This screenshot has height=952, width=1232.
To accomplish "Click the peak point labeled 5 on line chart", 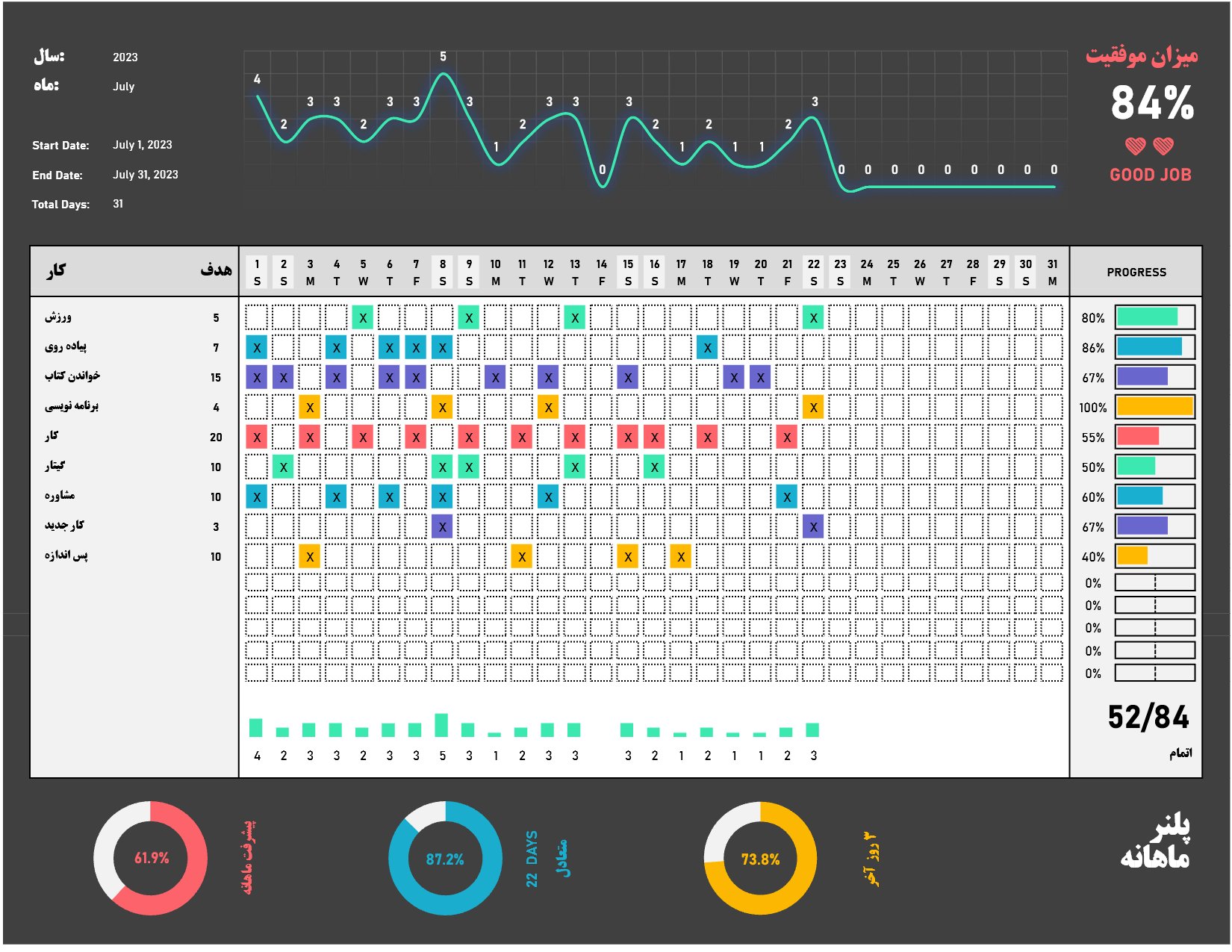I will pyautogui.click(x=444, y=74).
